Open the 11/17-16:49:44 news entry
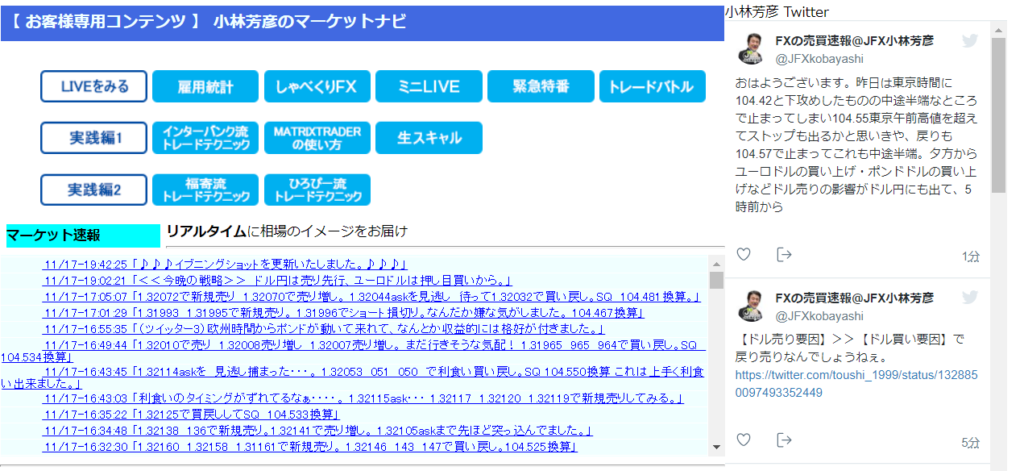The height and width of the screenshot is (471, 1024). (353, 351)
